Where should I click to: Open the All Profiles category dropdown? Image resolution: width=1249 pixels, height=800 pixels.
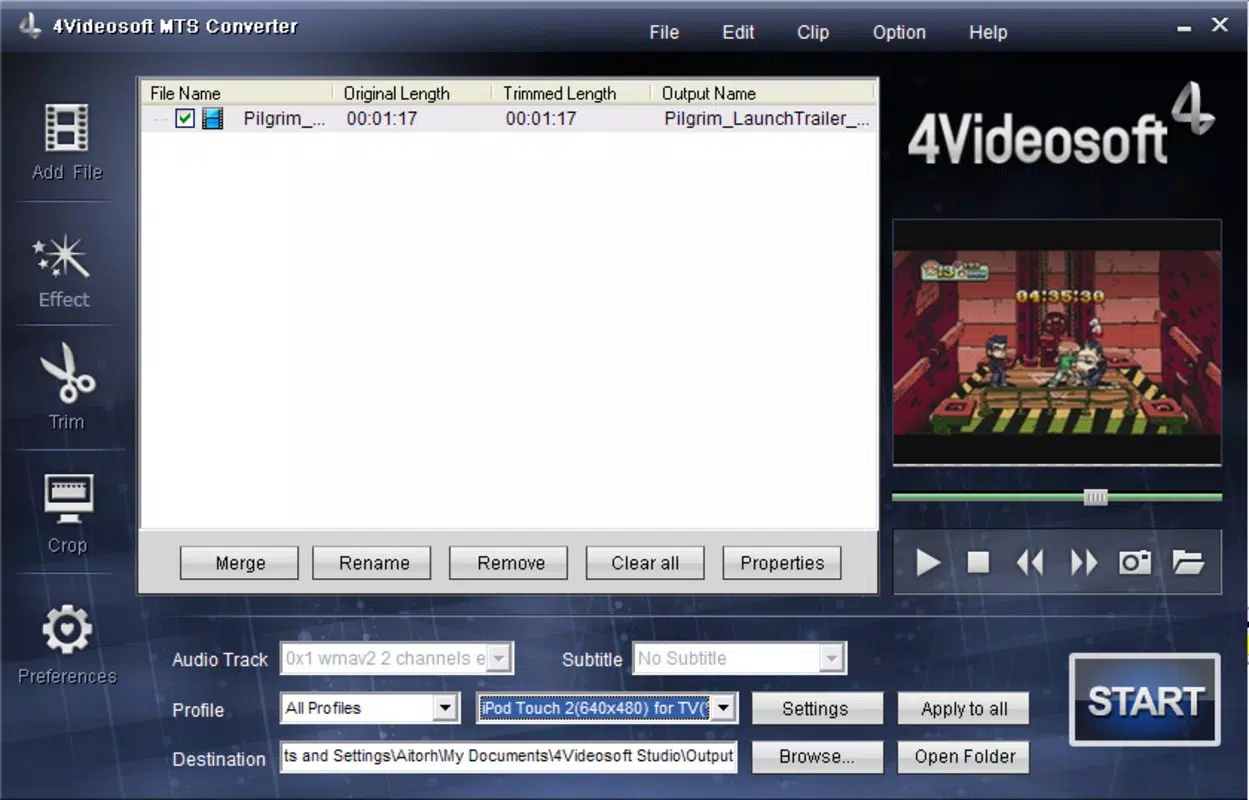(x=446, y=708)
